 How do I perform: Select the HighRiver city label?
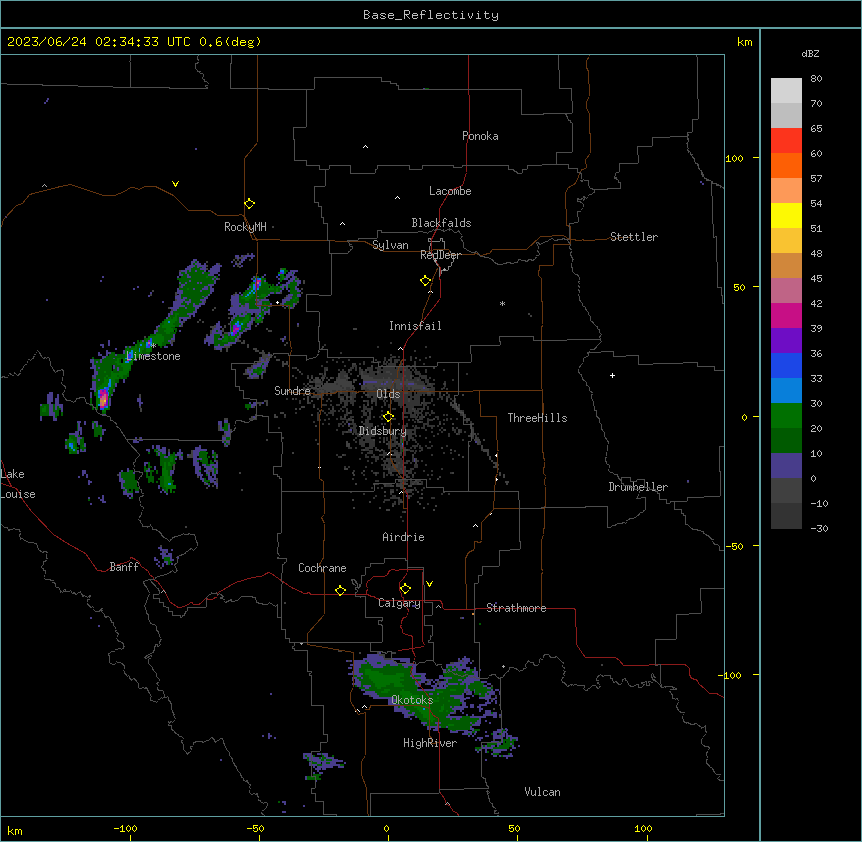pos(429,743)
